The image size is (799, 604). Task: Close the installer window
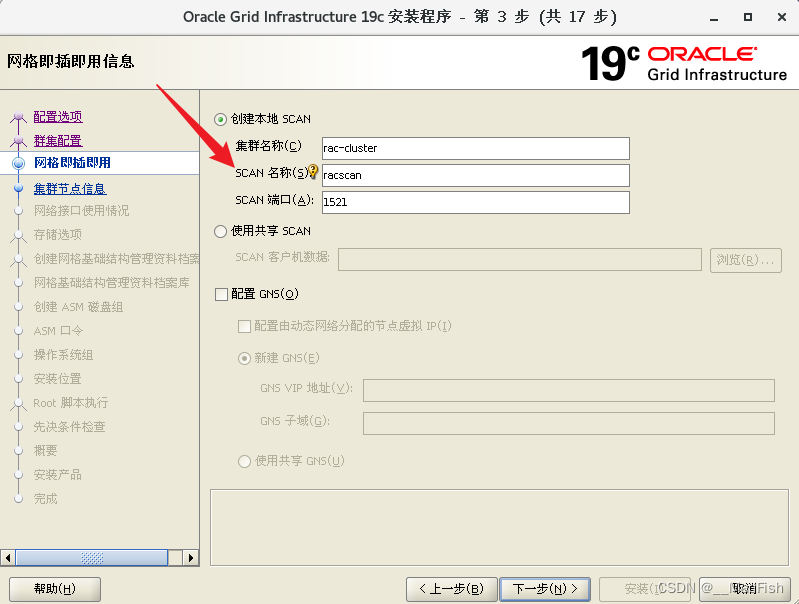coord(782,17)
